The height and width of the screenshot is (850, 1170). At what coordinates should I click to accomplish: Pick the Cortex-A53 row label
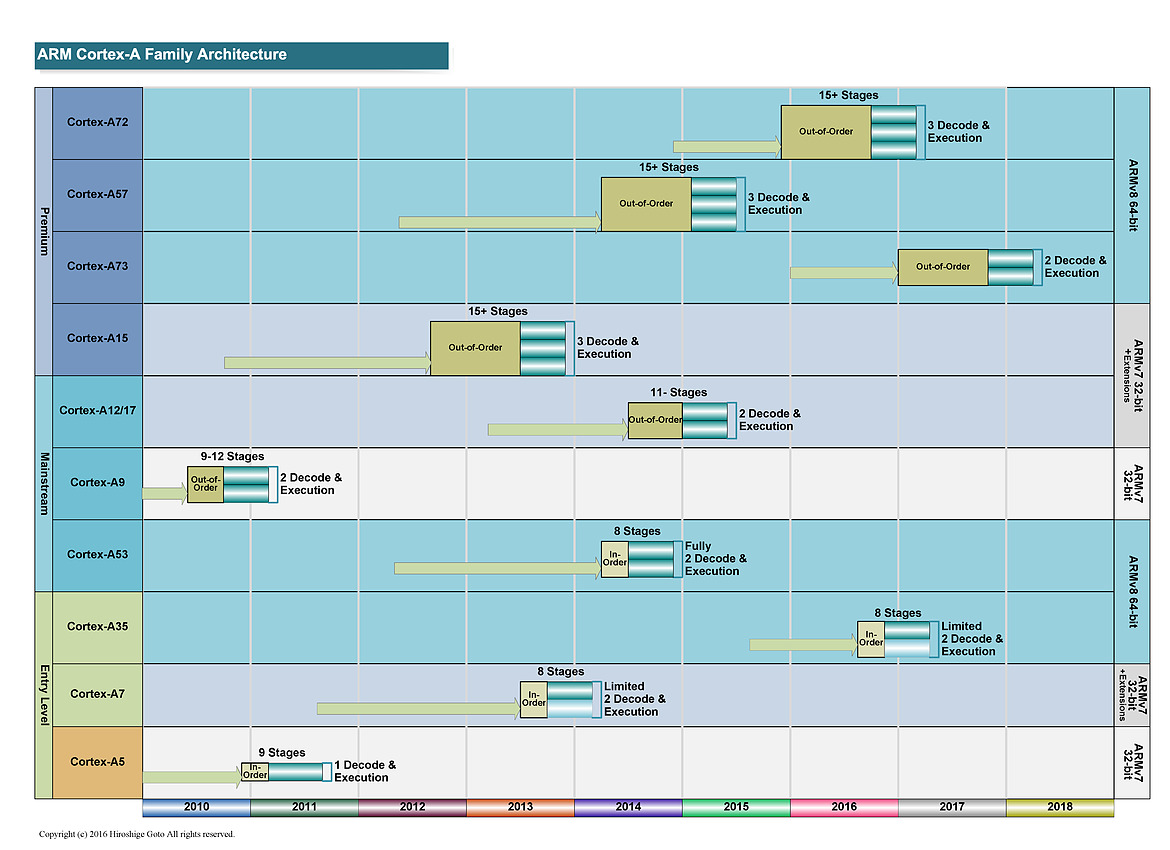(x=98, y=554)
